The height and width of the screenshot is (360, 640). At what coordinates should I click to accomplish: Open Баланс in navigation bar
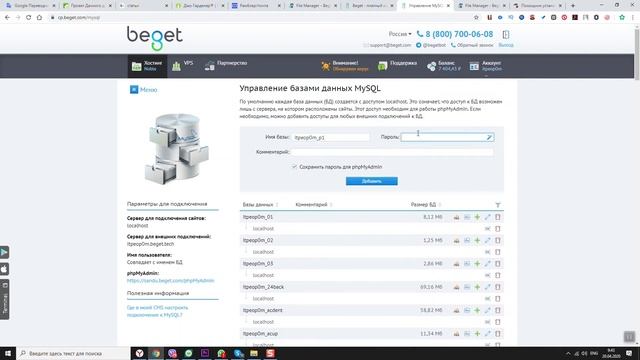444,66
